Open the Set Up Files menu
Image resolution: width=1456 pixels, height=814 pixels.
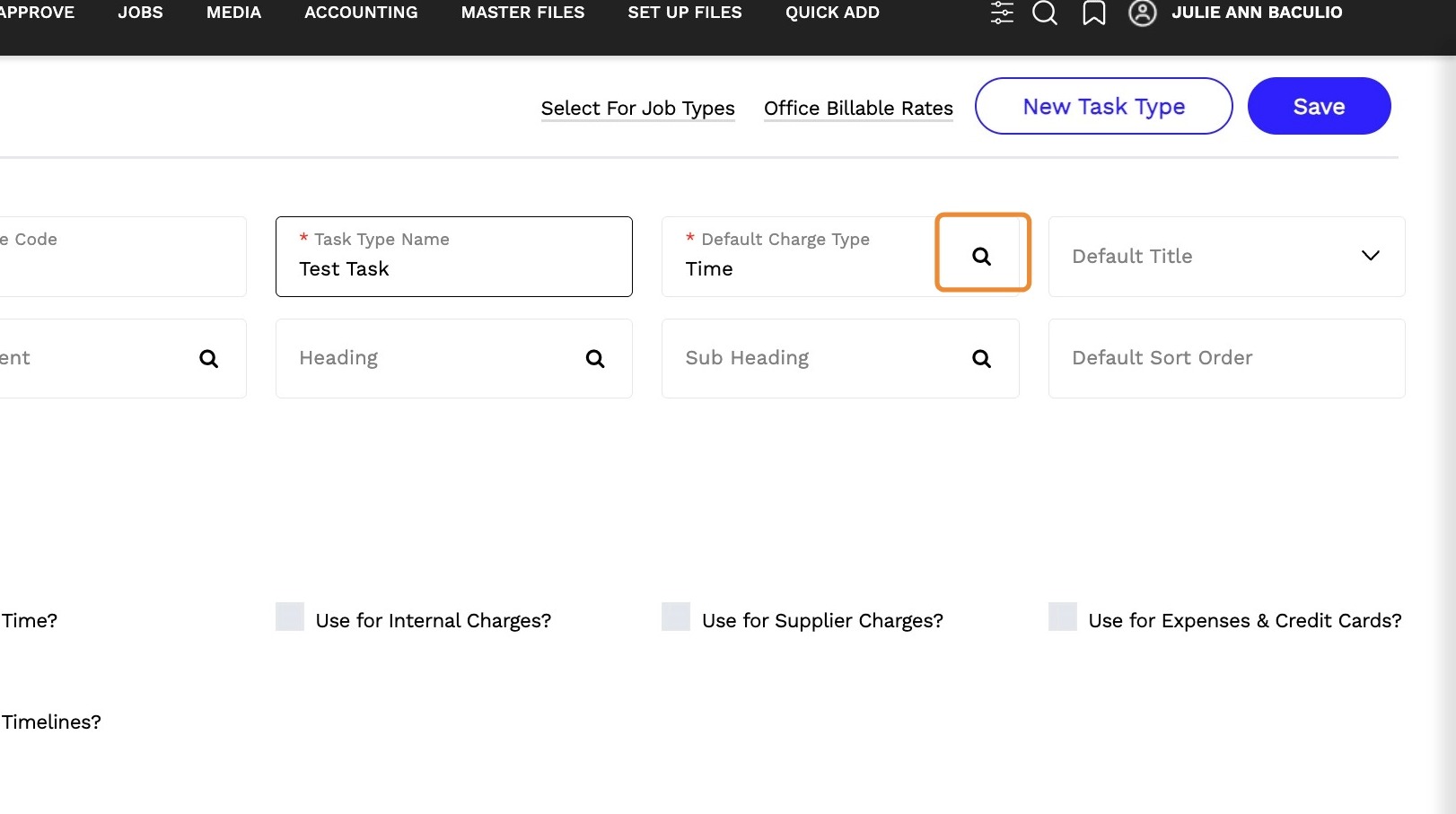click(685, 13)
